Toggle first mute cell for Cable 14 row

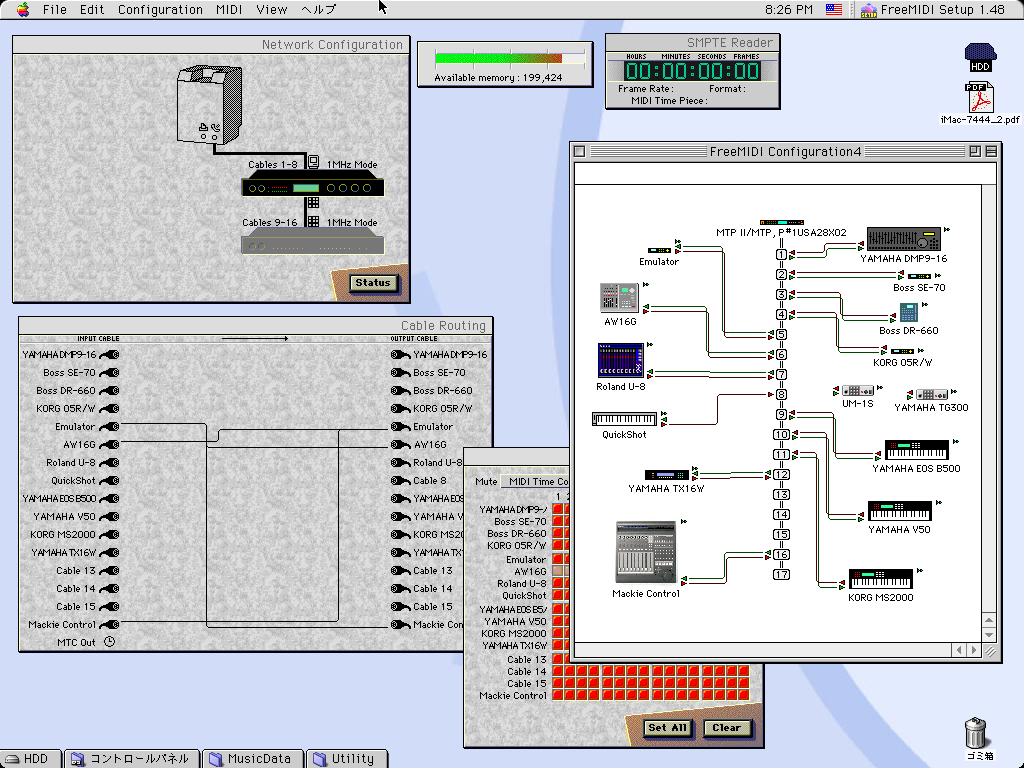(558, 671)
